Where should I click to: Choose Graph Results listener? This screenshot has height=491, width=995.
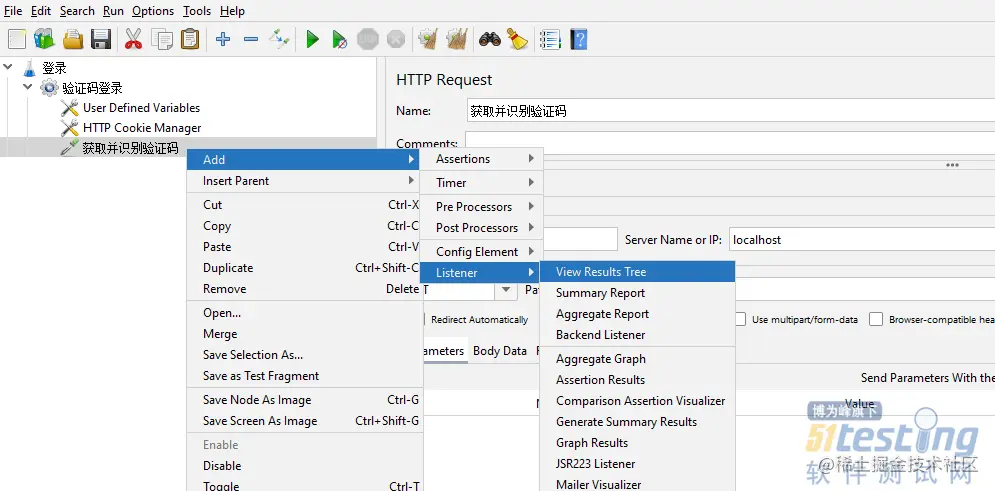637,442
